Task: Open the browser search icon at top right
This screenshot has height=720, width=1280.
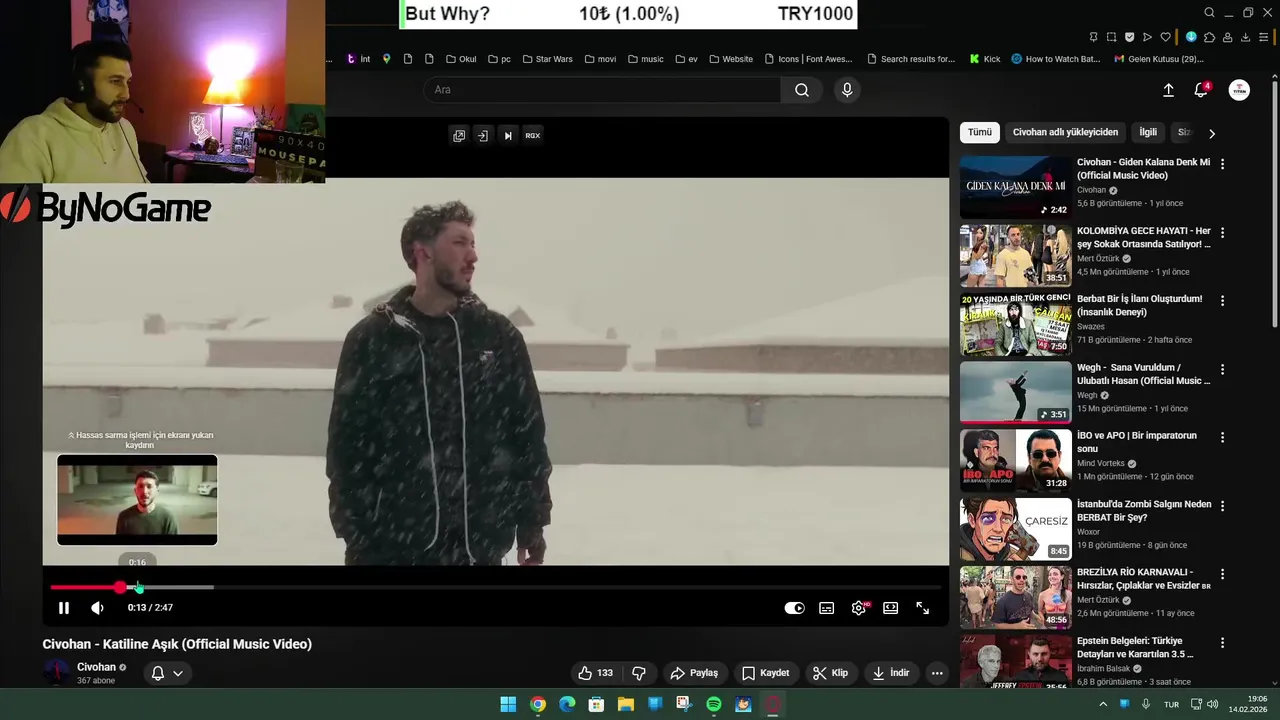Action: click(1210, 13)
